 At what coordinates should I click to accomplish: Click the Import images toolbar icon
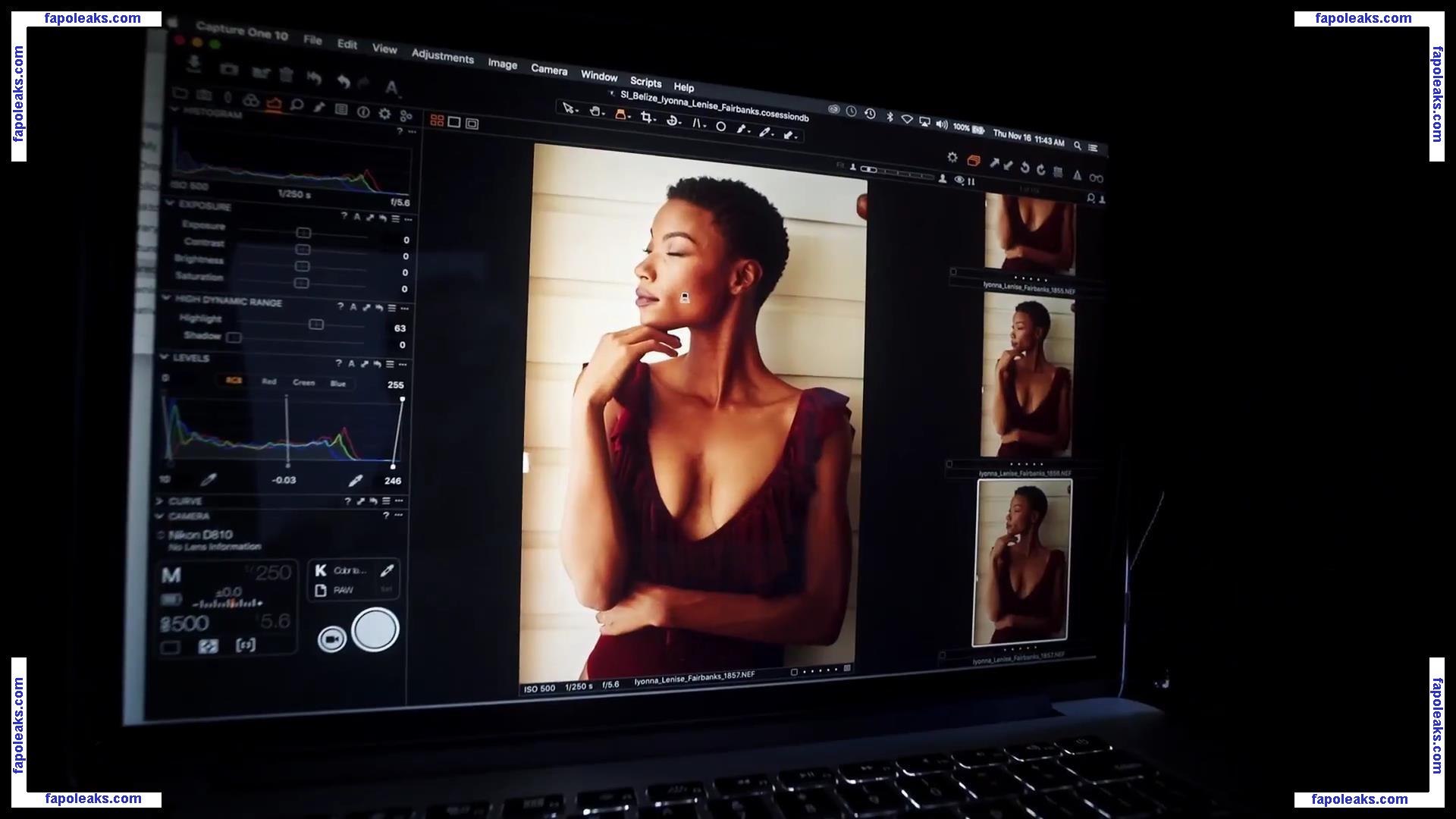pyautogui.click(x=194, y=64)
